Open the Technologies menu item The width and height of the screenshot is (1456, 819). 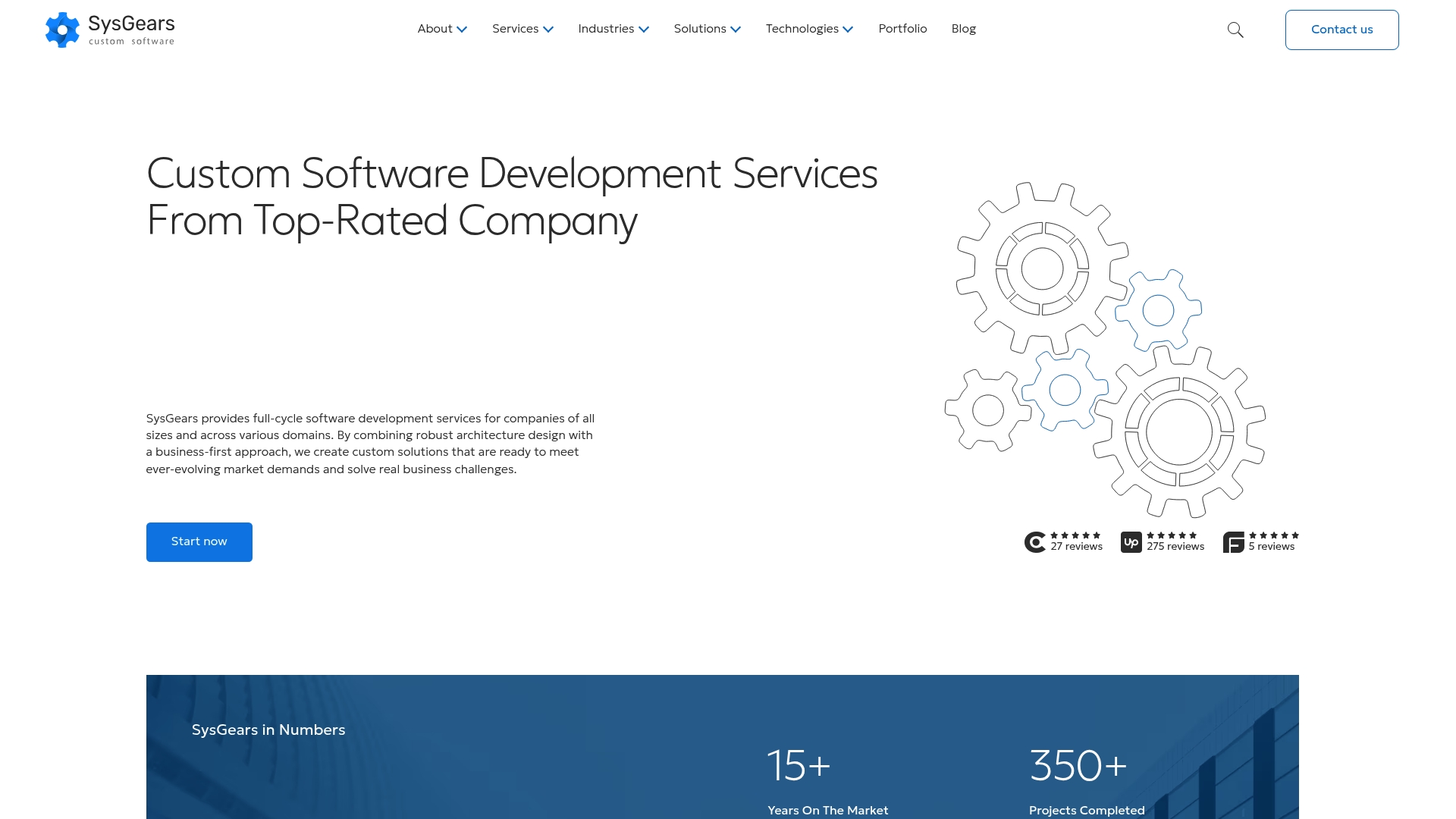coord(802,29)
